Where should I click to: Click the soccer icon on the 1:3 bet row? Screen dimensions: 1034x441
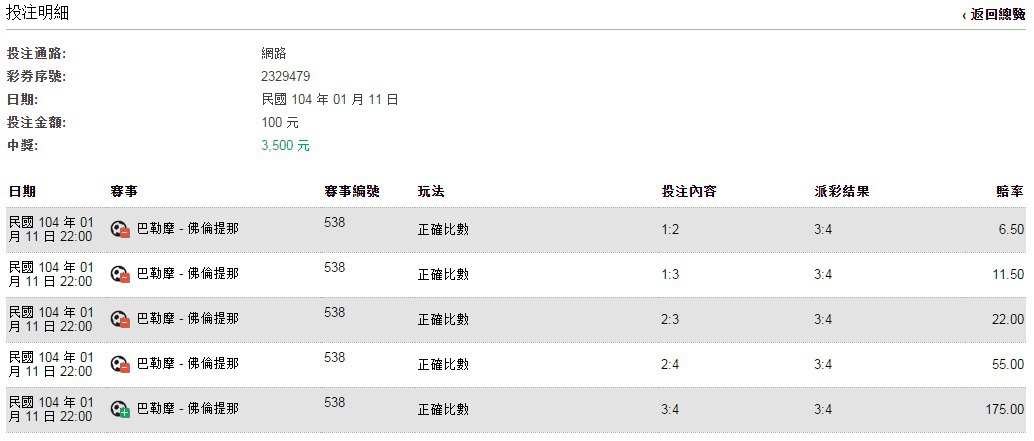pos(120,274)
